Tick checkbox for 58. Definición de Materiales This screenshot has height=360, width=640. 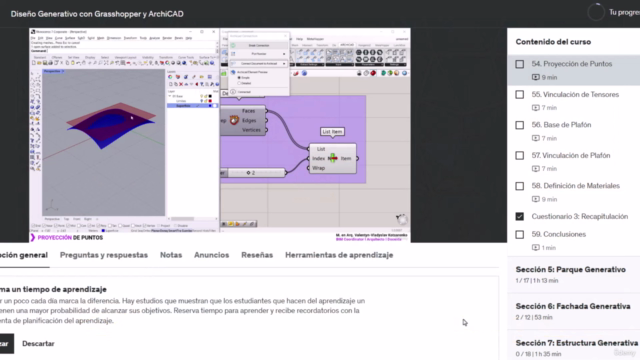tap(520, 186)
